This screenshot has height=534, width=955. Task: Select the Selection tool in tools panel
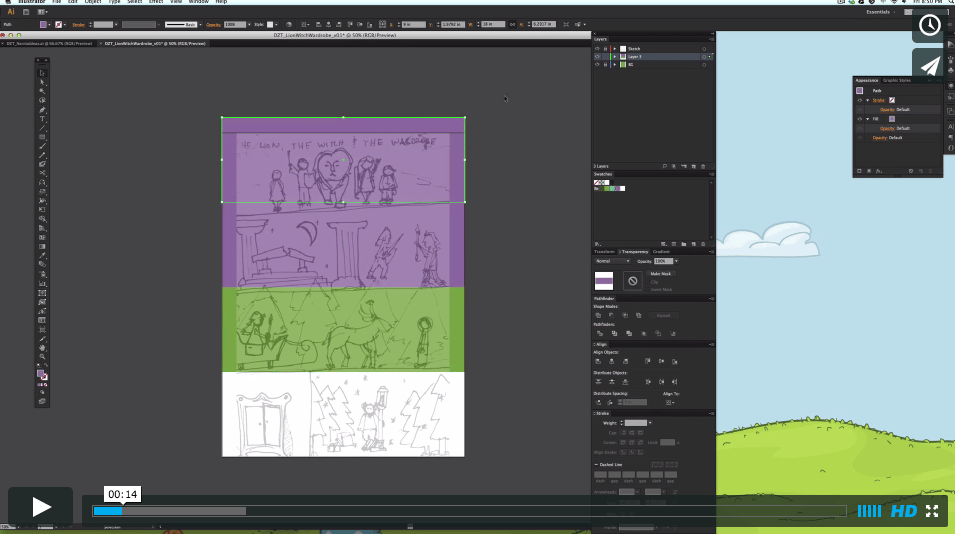click(x=42, y=73)
